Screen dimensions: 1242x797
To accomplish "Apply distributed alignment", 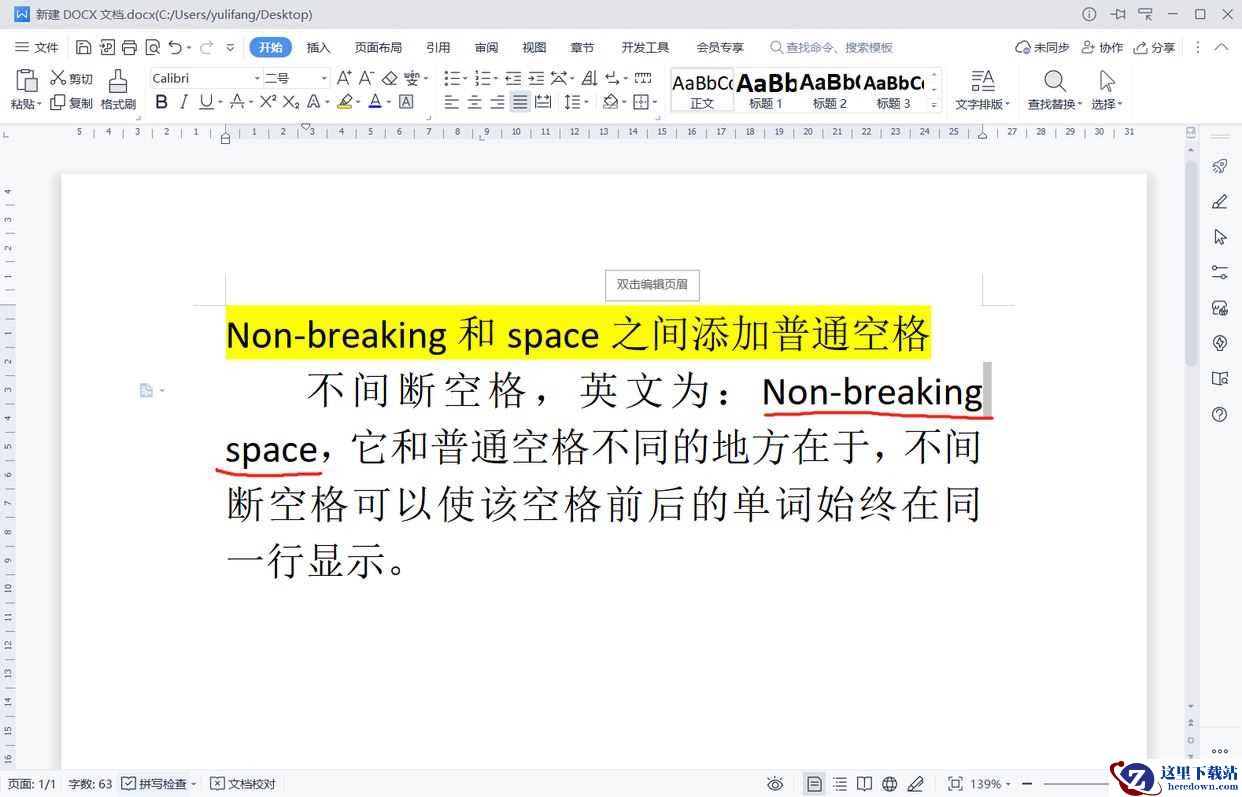I will pos(543,102).
